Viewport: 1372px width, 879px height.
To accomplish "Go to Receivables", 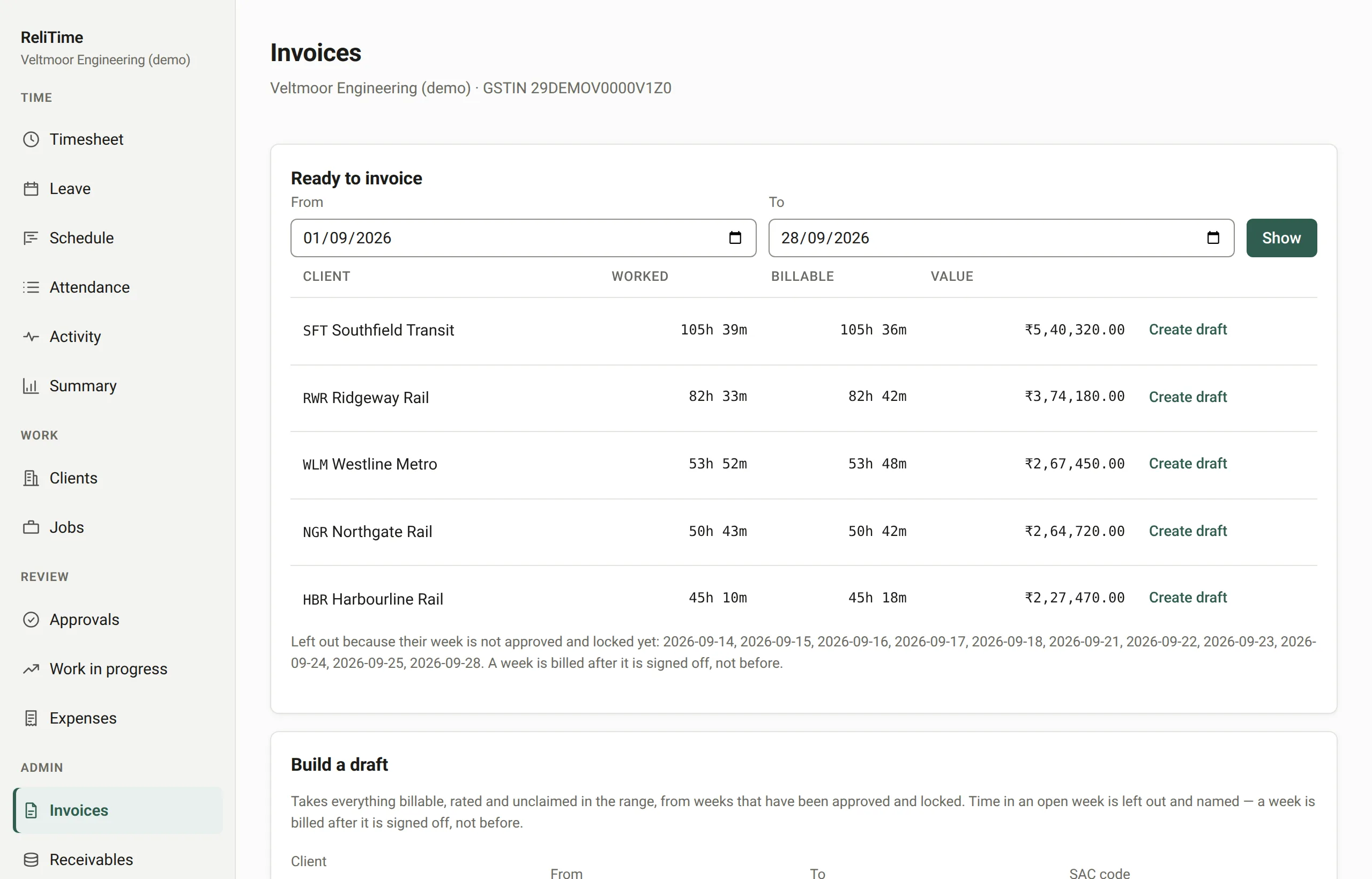I will (x=117, y=860).
